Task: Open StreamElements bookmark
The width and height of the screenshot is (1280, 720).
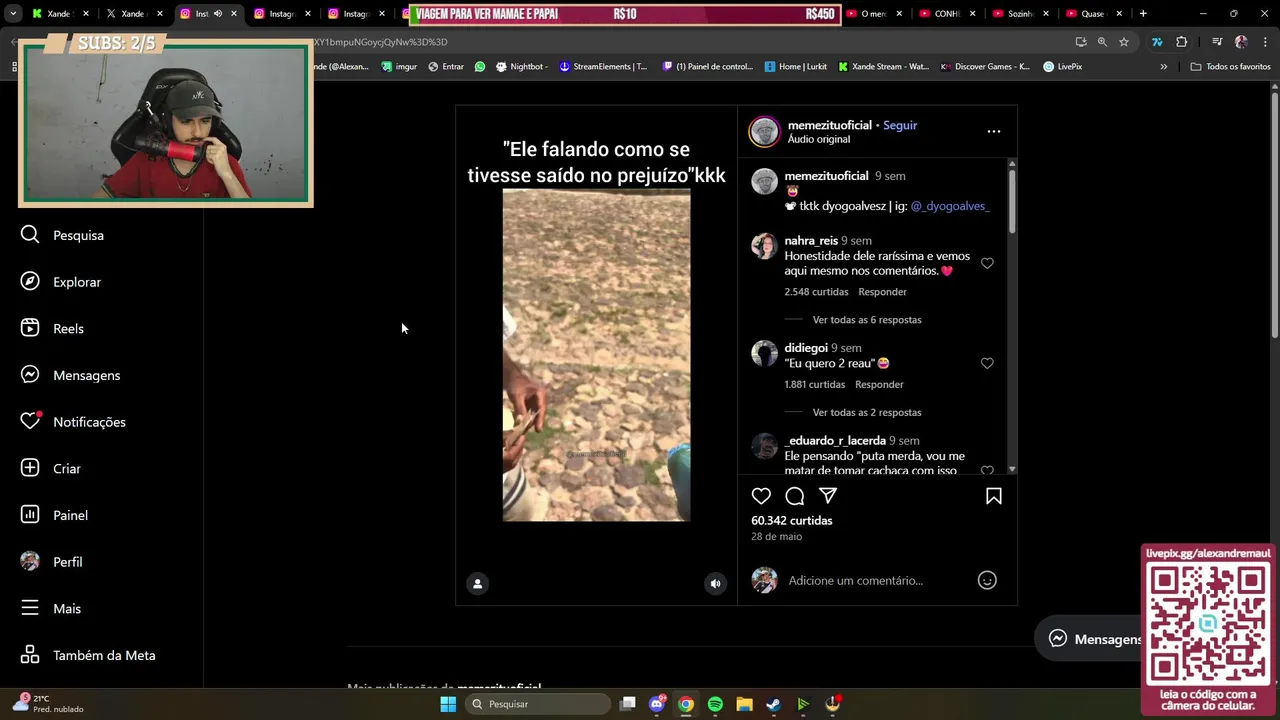Action: pos(603,67)
